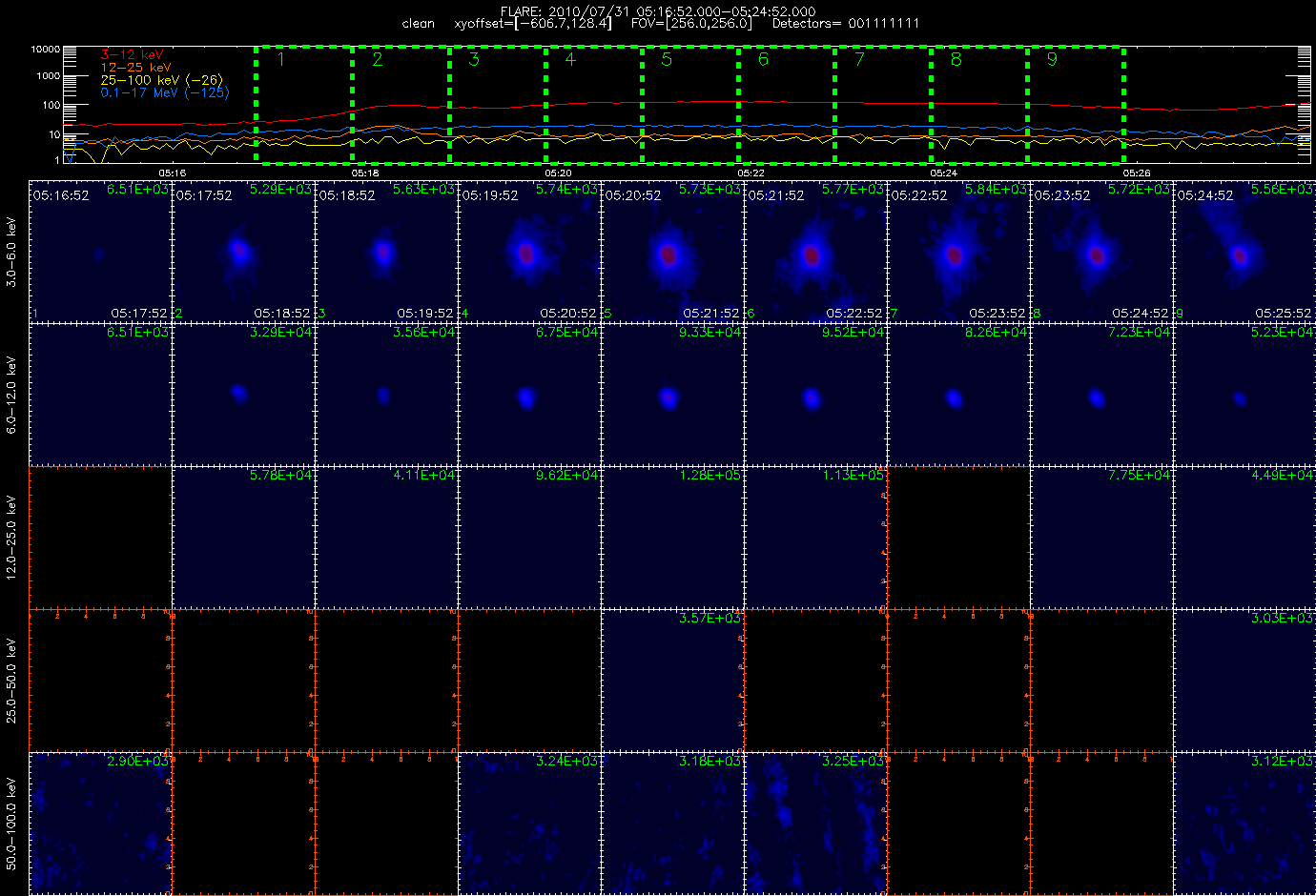
Task: Click the yellow '25-100 keV (-26)' legend entry
Action: [161, 80]
